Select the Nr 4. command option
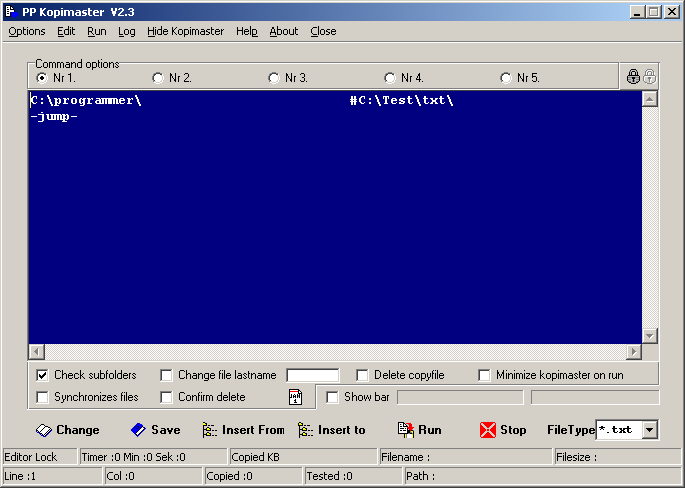Image resolution: width=685 pixels, height=488 pixels. [x=390, y=78]
